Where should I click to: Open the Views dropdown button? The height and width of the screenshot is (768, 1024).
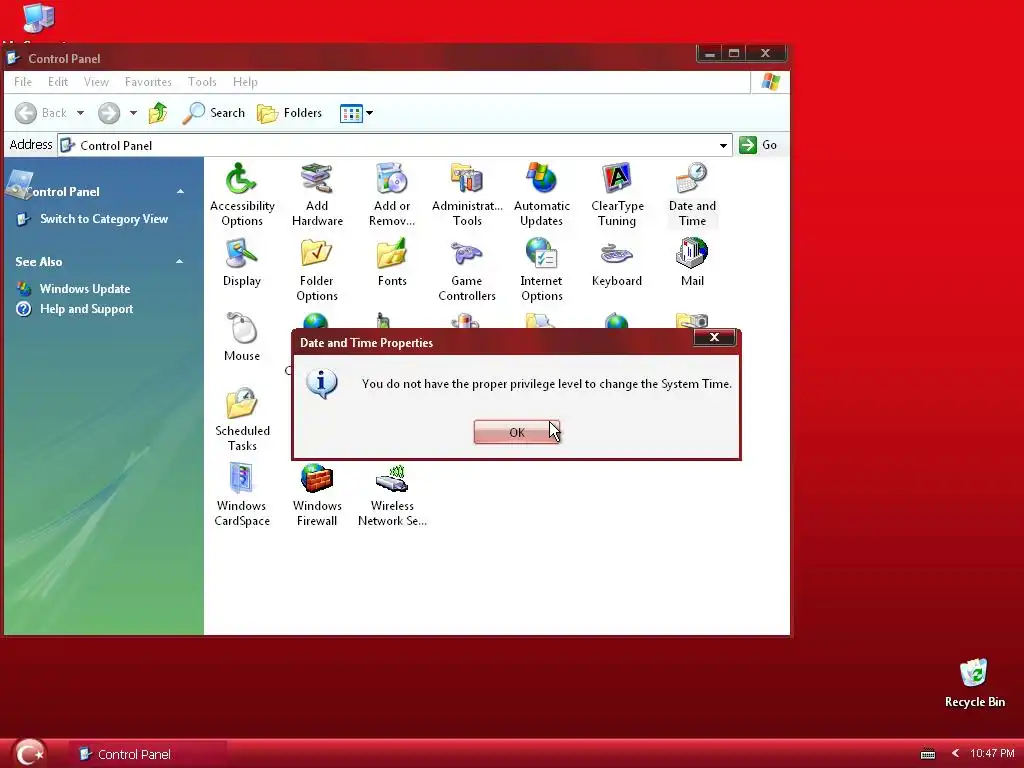tap(357, 113)
